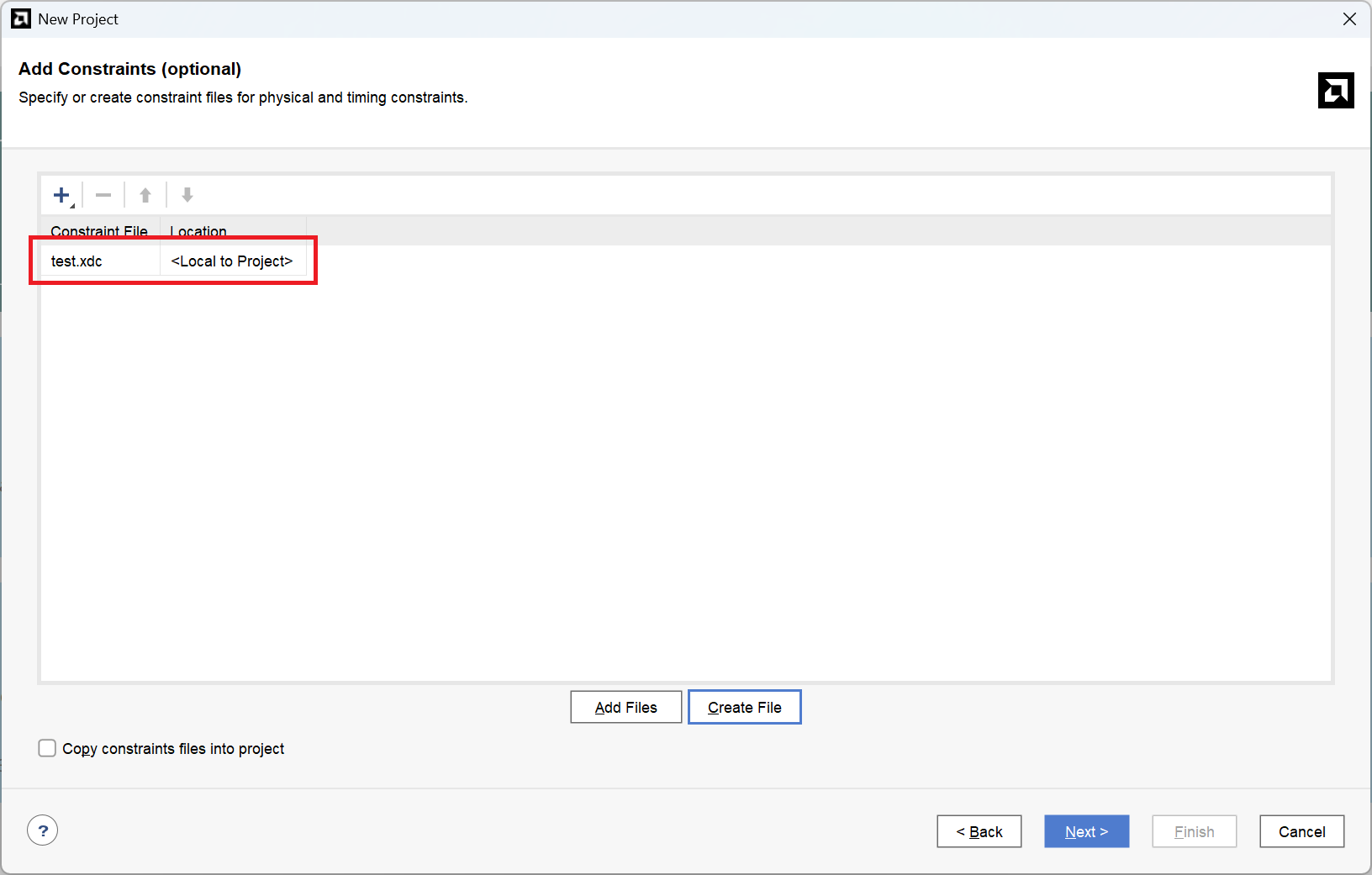Select the test.xdc constraint file
Viewport: 1372px width, 875px height.
77,261
